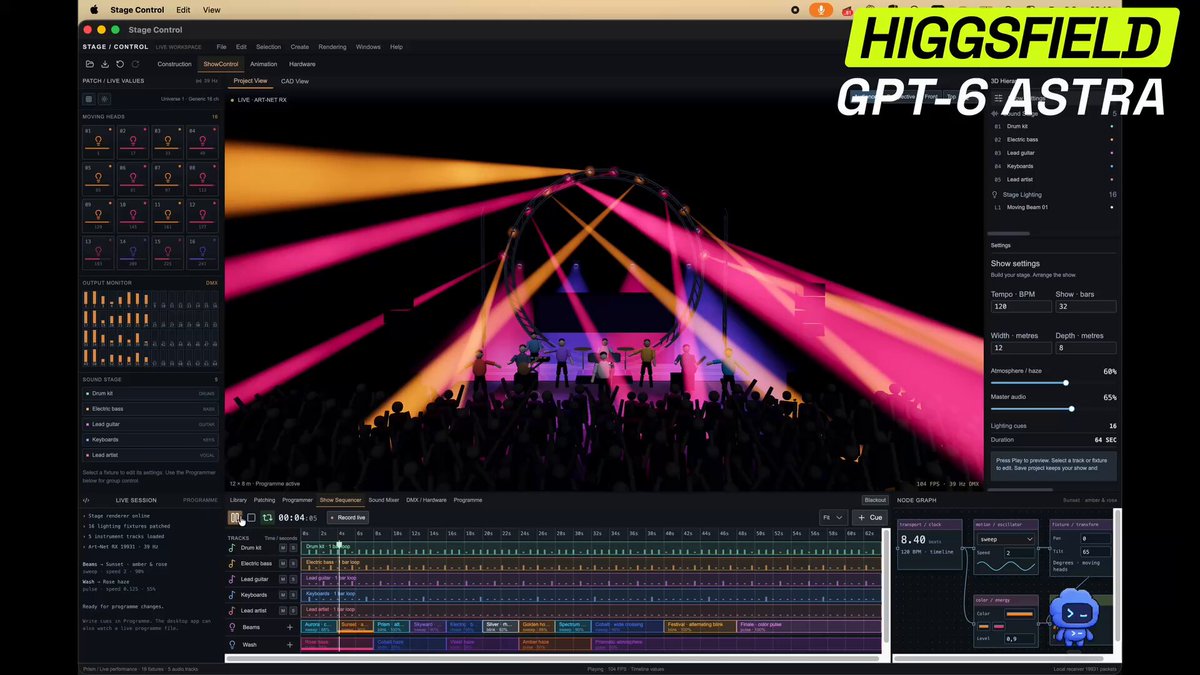Switch to the Animation tab

coord(263,64)
